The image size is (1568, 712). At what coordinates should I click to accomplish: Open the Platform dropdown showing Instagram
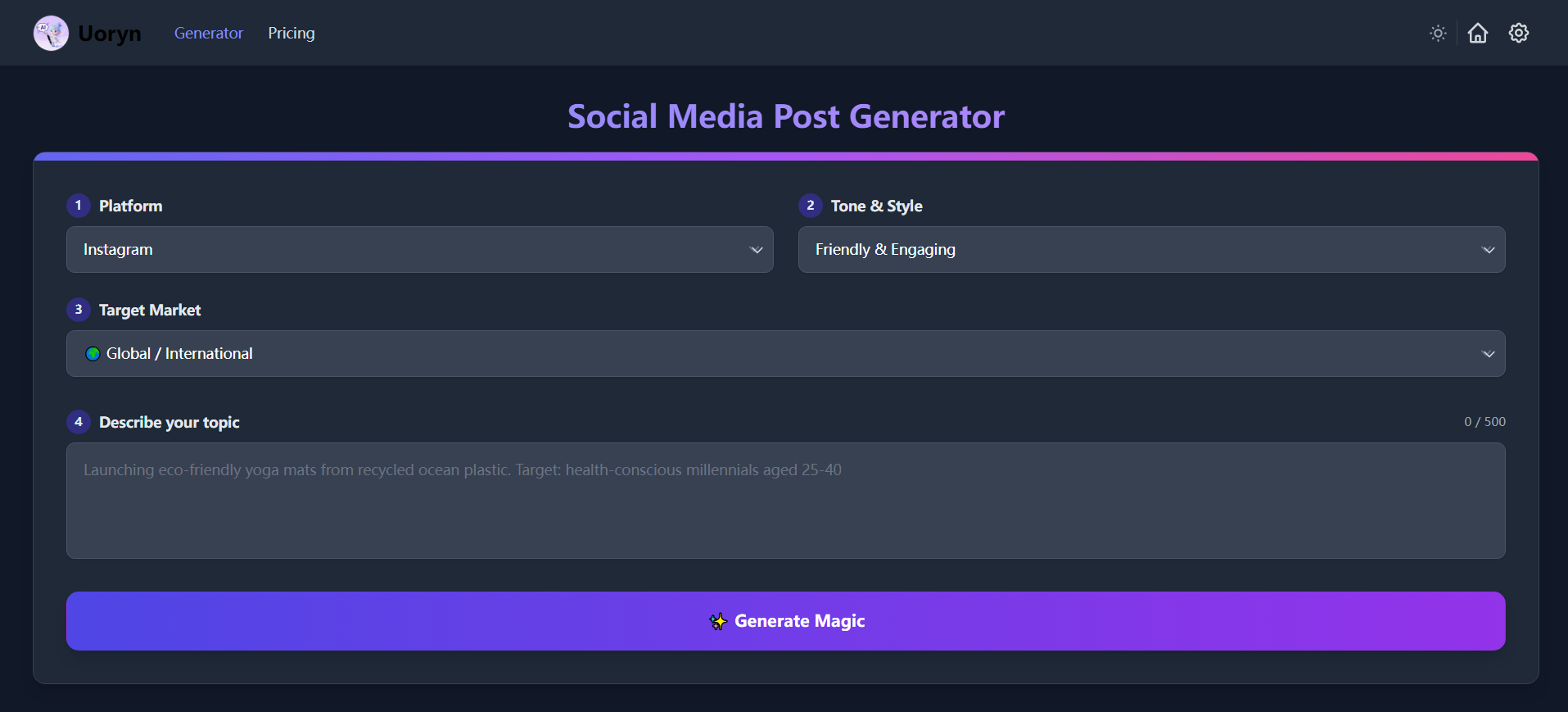pyautogui.click(x=419, y=249)
